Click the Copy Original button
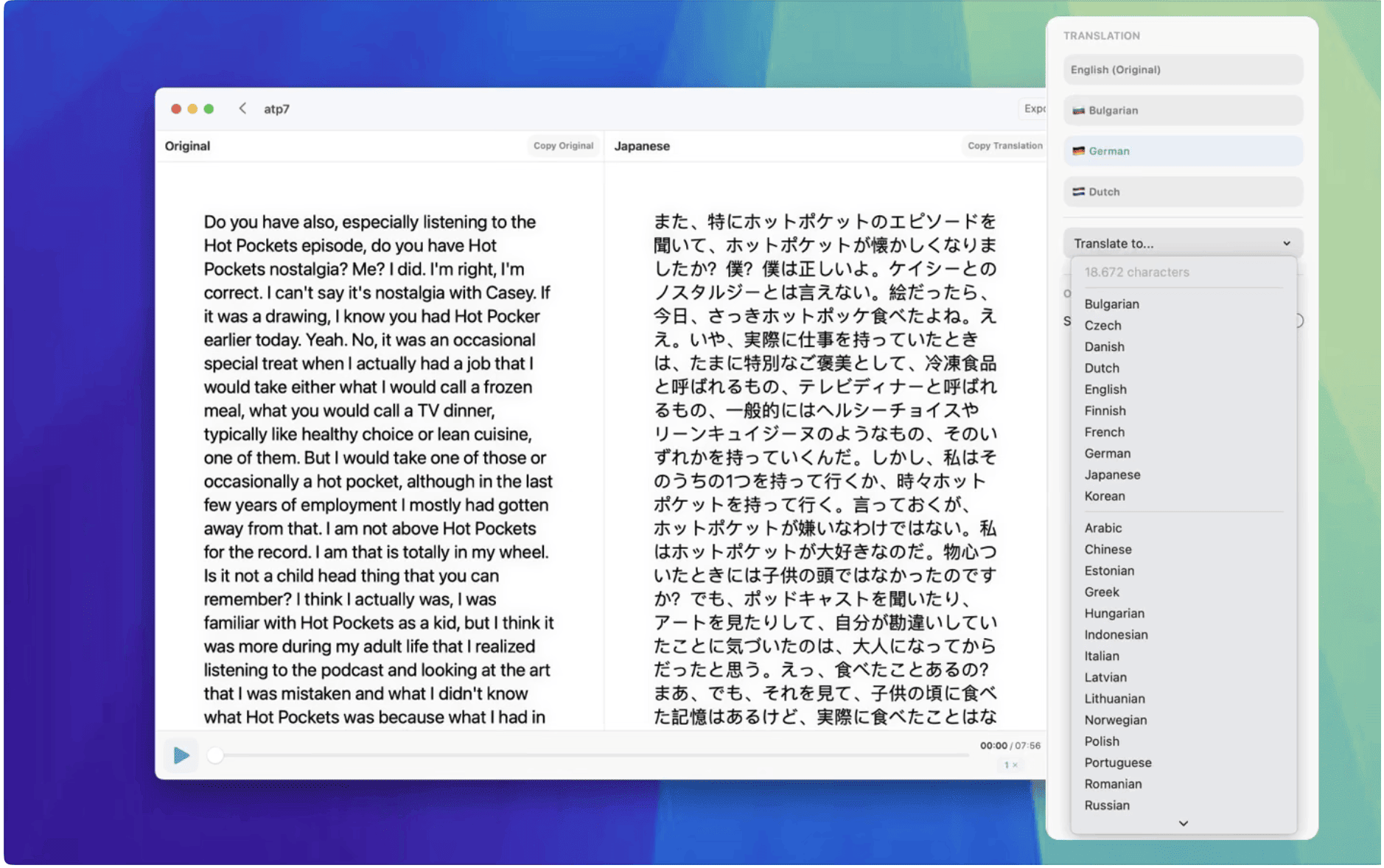This screenshot has width=1384, height=868. click(x=563, y=146)
